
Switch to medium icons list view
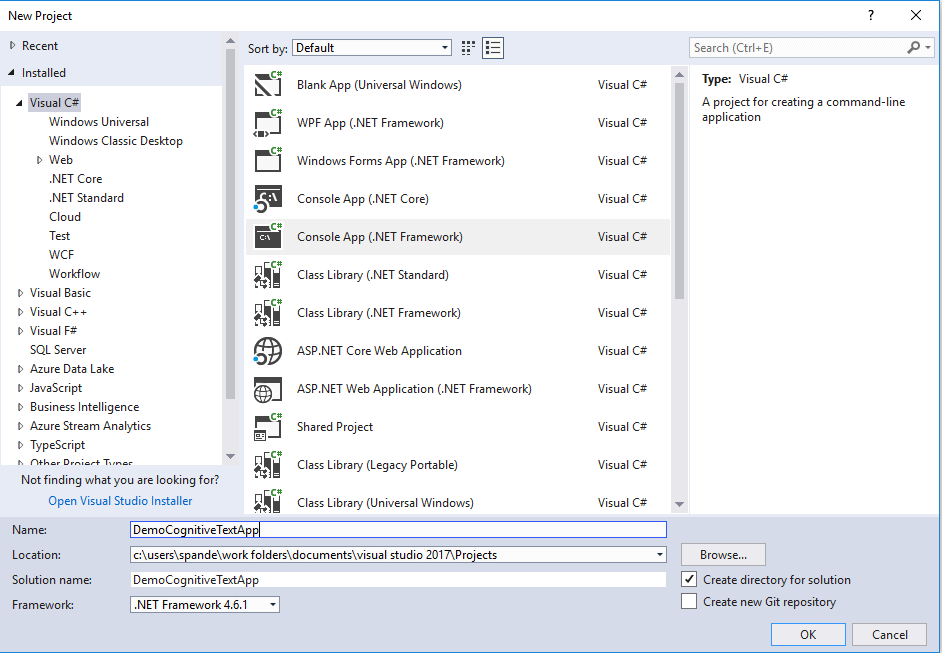[493, 48]
